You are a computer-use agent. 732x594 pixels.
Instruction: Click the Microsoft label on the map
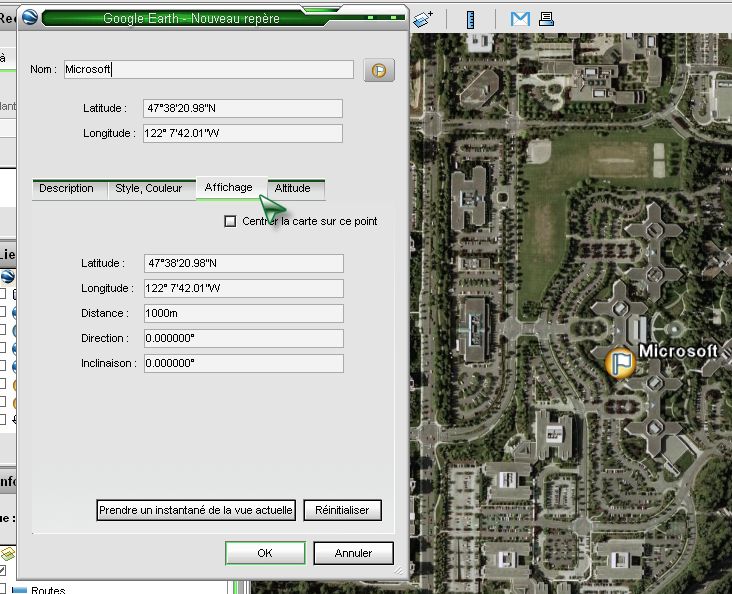(678, 351)
